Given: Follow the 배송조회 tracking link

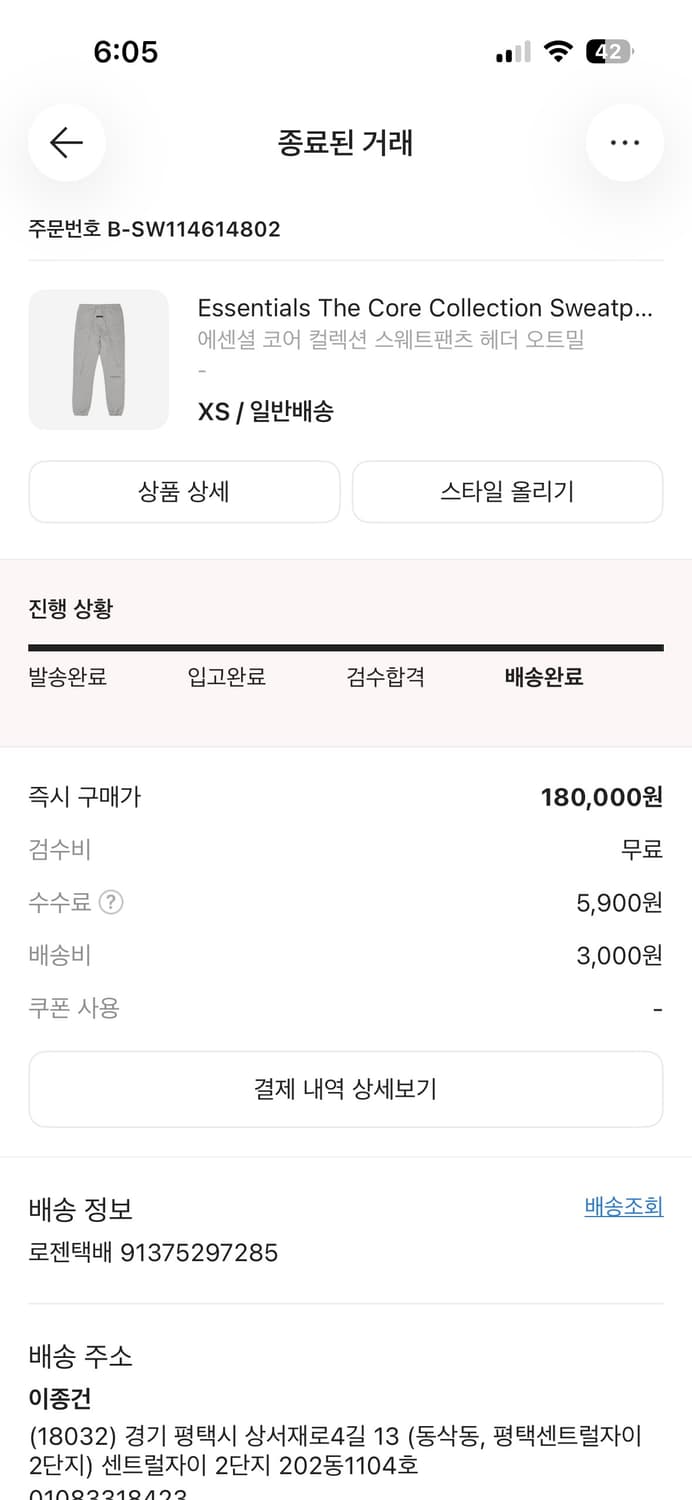Looking at the screenshot, I should (x=623, y=1206).
